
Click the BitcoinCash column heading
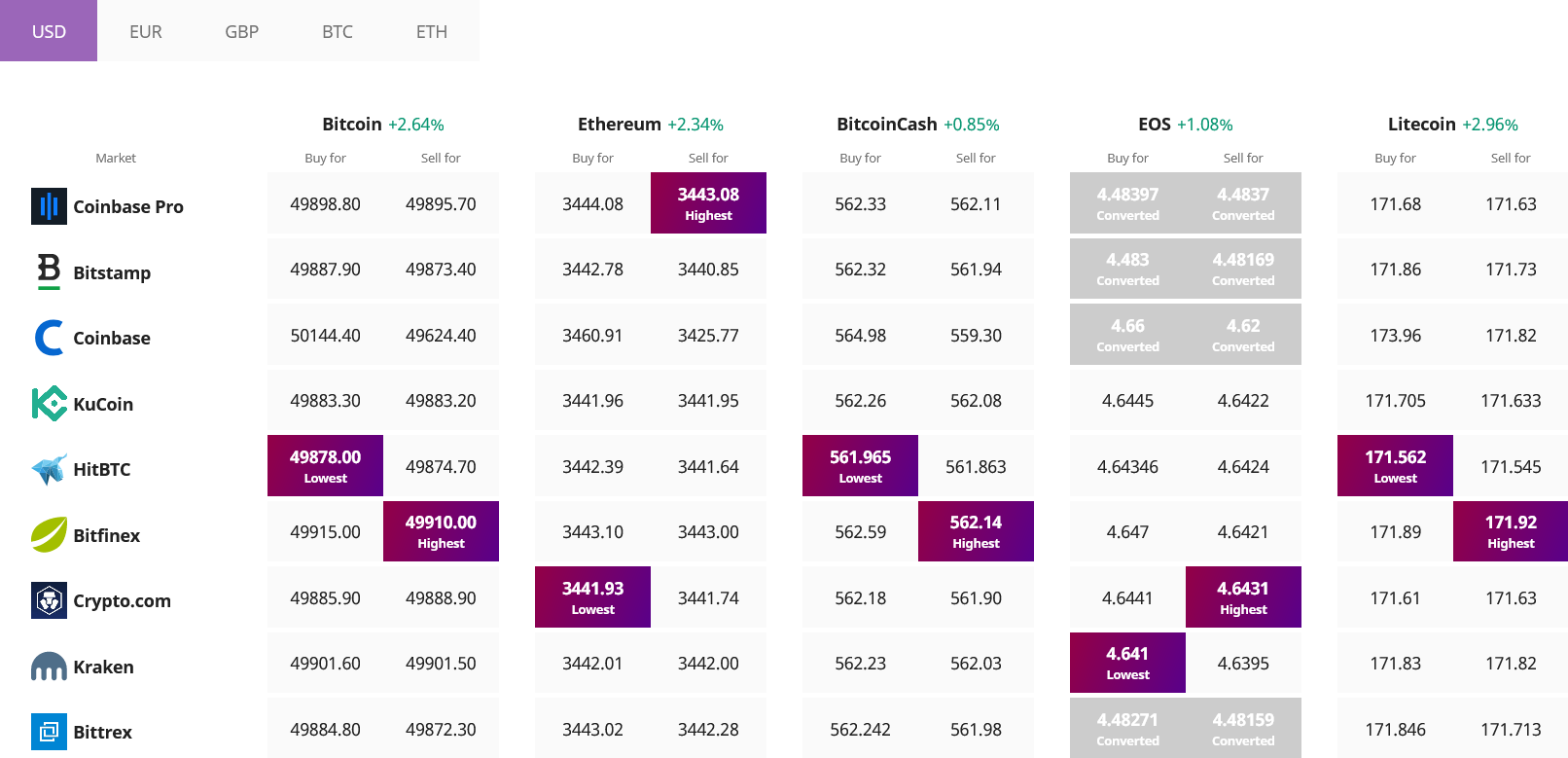coord(887,124)
